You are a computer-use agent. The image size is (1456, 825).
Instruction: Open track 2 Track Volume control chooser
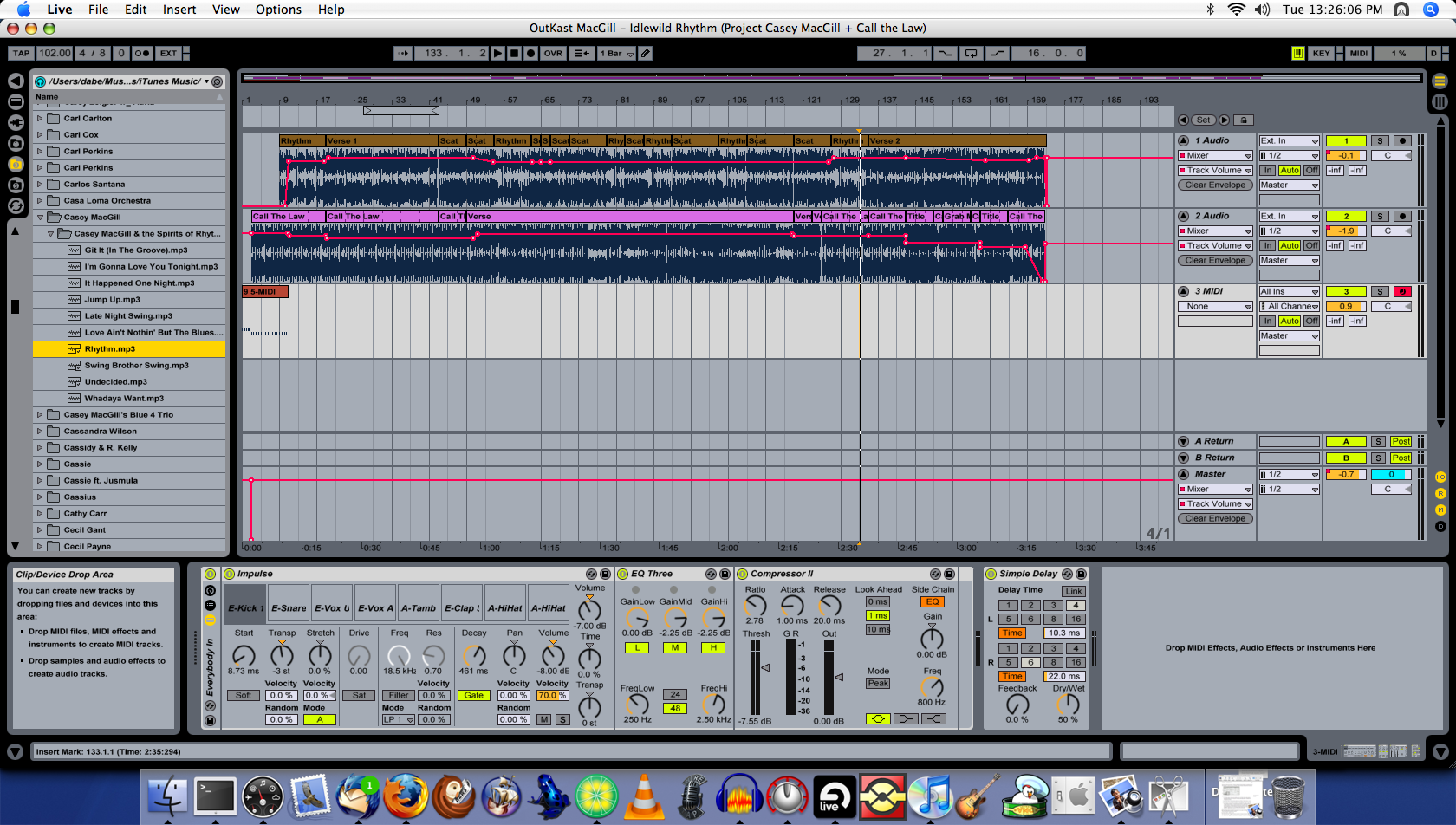1215,246
